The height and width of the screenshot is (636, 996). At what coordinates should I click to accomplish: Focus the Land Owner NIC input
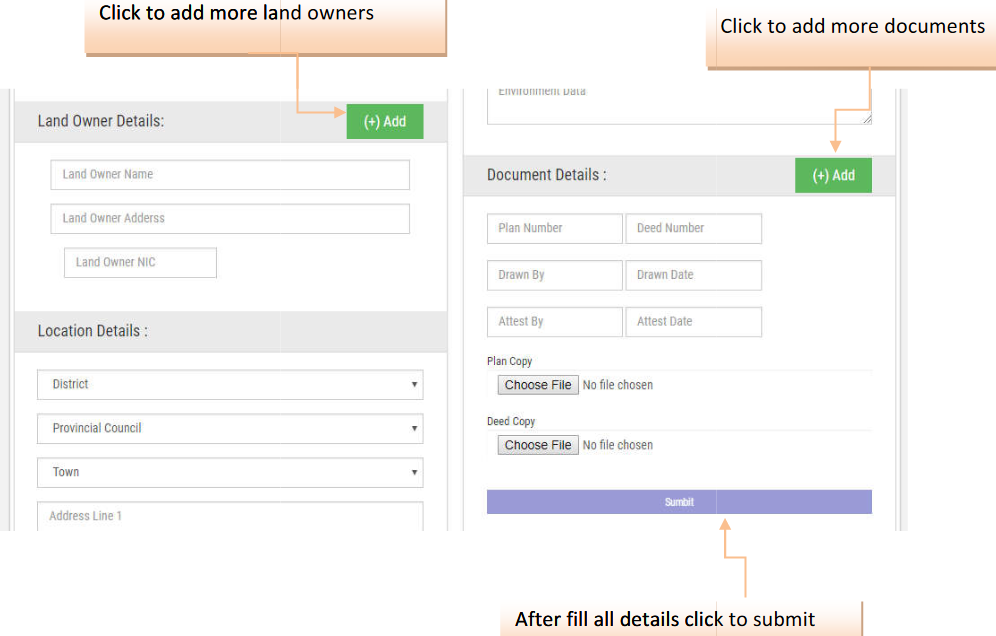(140, 262)
